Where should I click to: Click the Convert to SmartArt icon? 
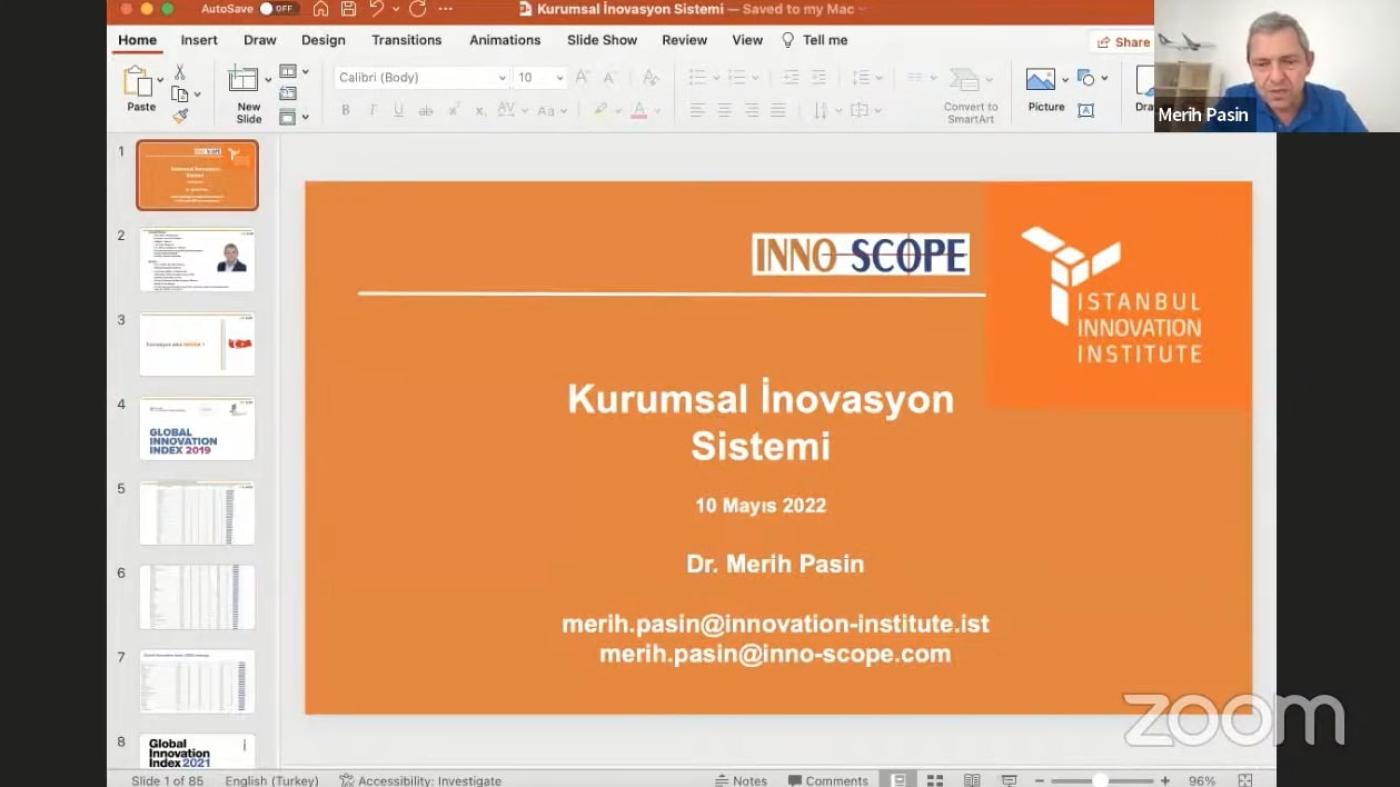[x=965, y=79]
